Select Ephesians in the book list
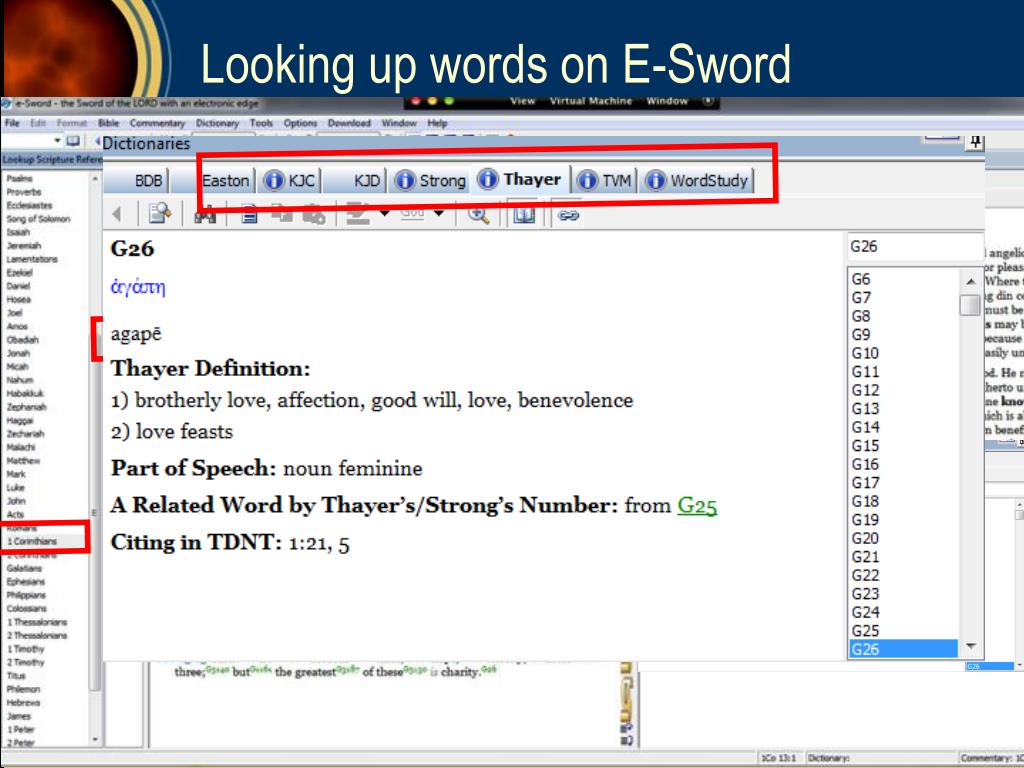1024x768 pixels. pyautogui.click(x=26, y=582)
